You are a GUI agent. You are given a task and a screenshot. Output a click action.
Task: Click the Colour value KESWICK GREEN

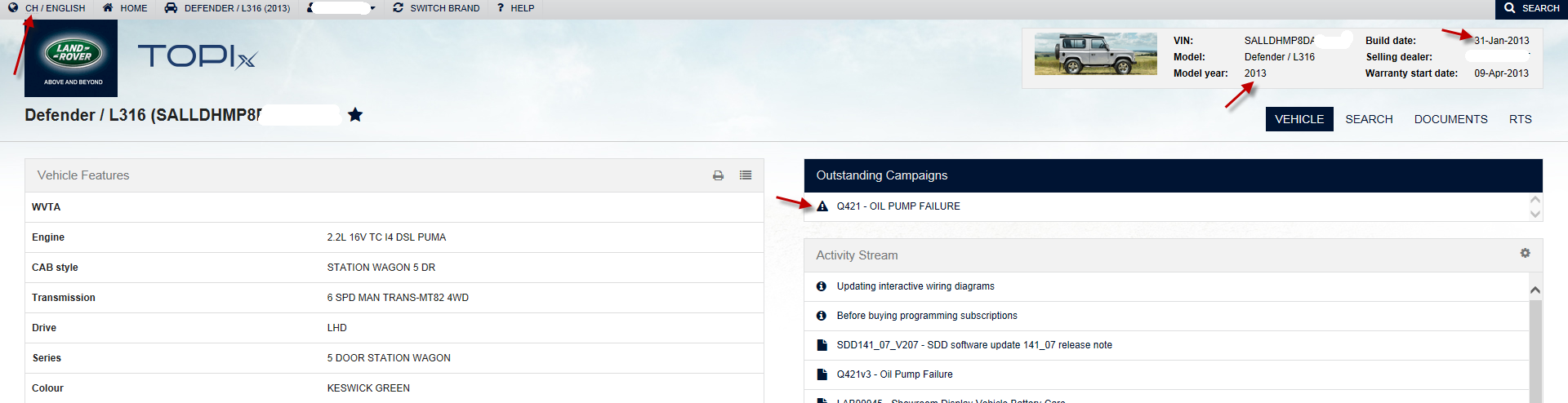click(368, 388)
